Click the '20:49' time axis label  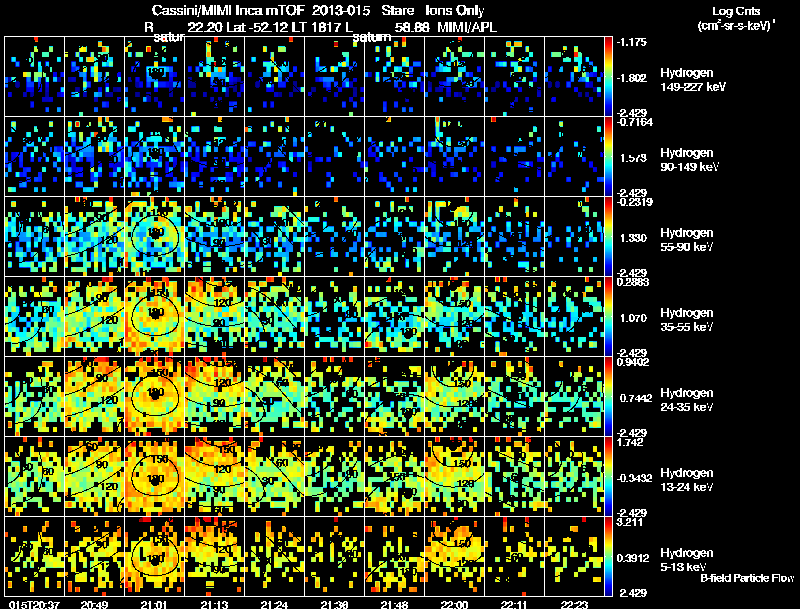coord(94,604)
